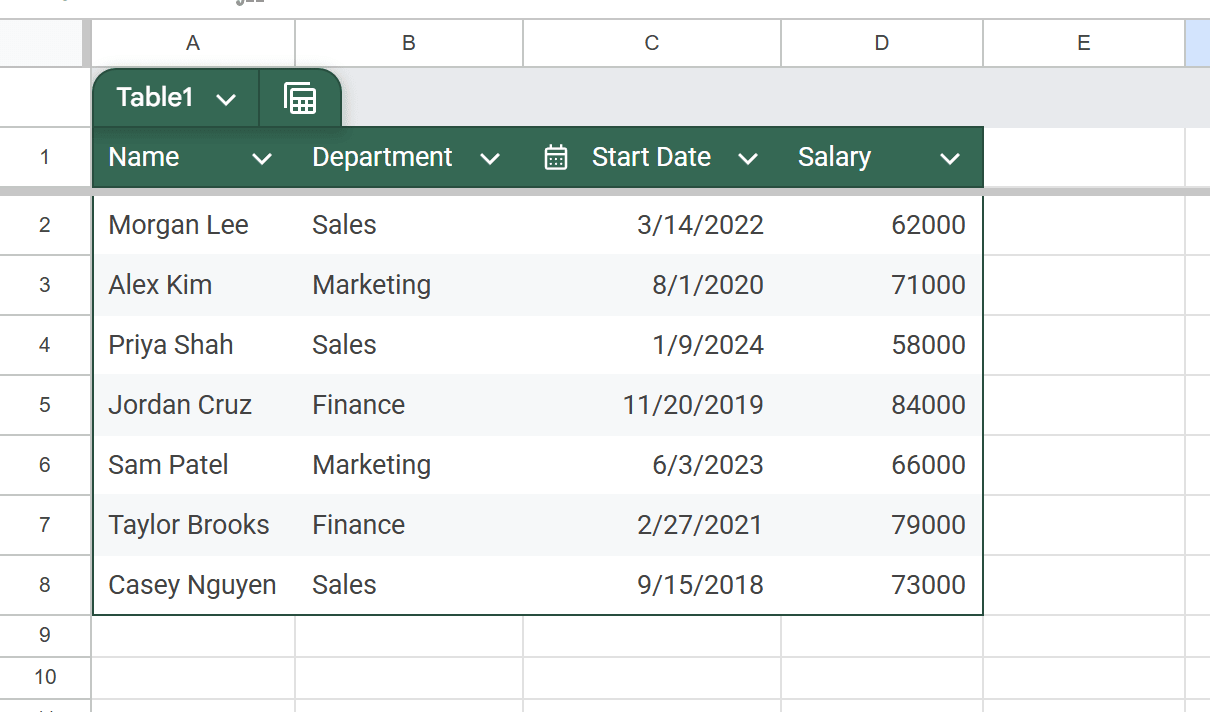This screenshot has width=1210, height=712.
Task: Select Alex Kim's Marketing department cell
Action: coord(409,285)
